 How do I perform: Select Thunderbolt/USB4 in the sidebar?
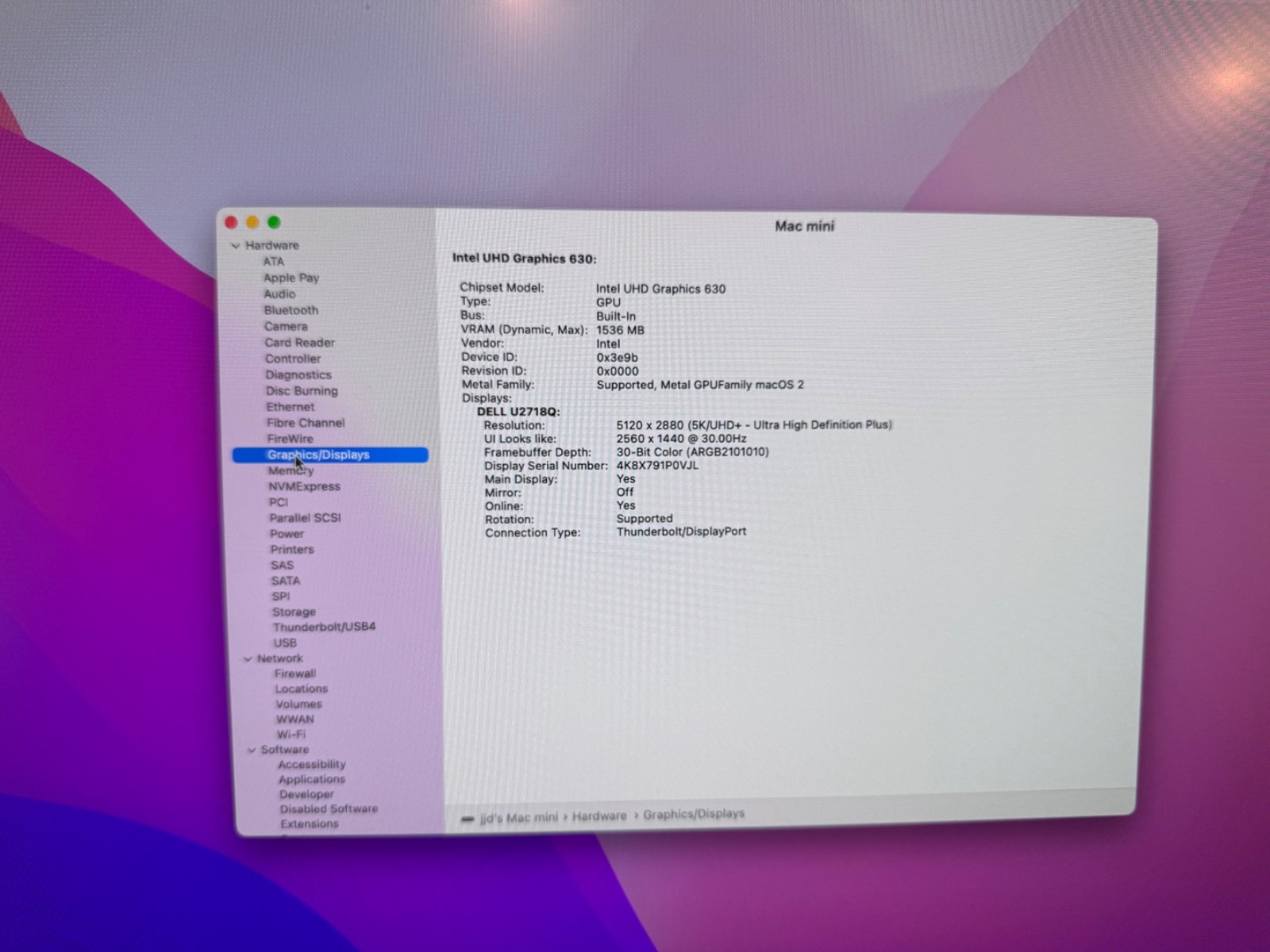click(324, 627)
